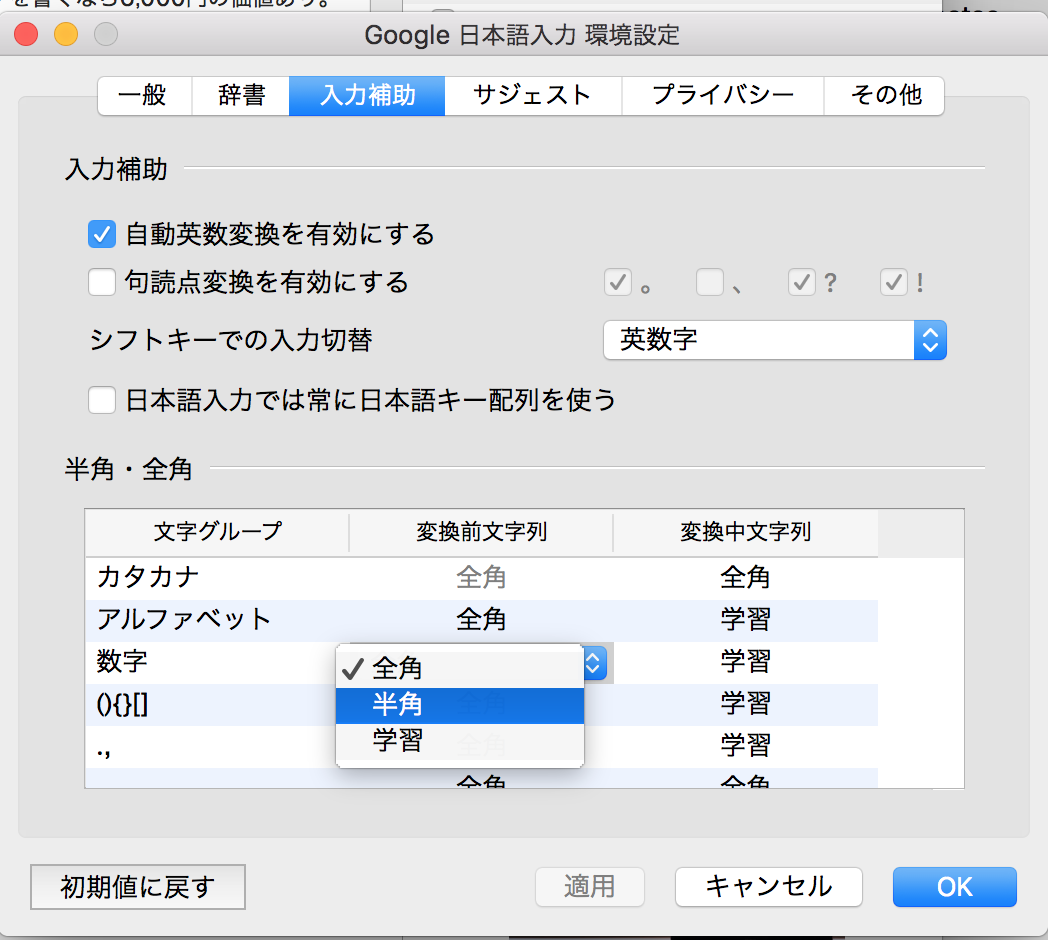Click the 文字グループ column header
The image size is (1048, 940).
217,532
